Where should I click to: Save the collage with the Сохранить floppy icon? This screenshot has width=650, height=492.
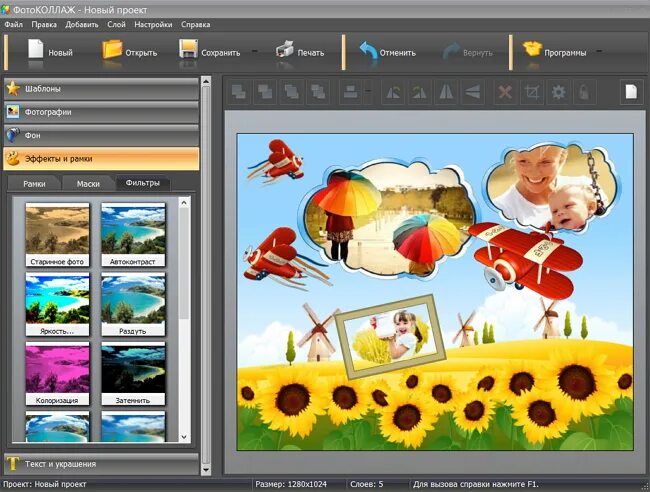(x=188, y=49)
